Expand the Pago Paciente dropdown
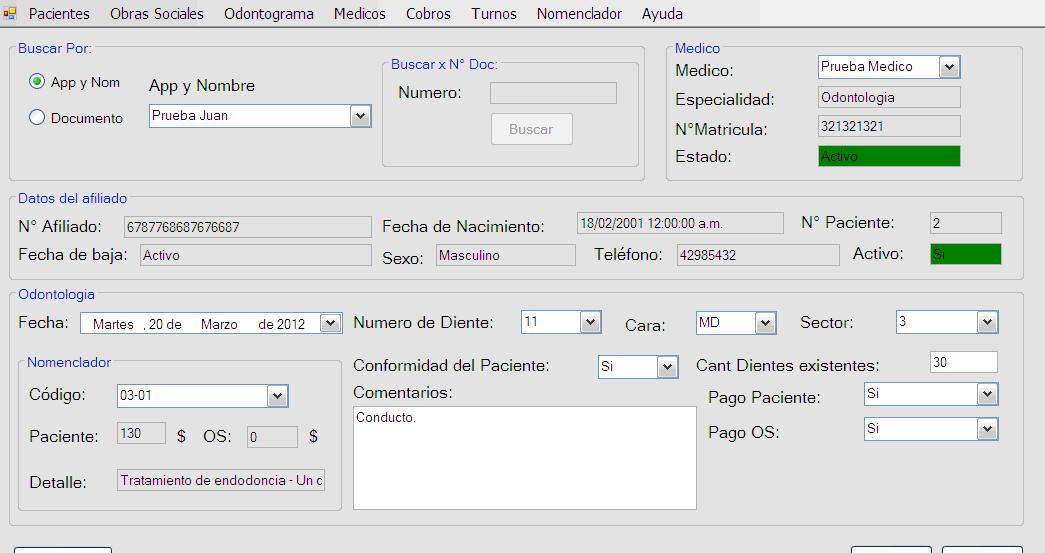 pyautogui.click(x=987, y=394)
